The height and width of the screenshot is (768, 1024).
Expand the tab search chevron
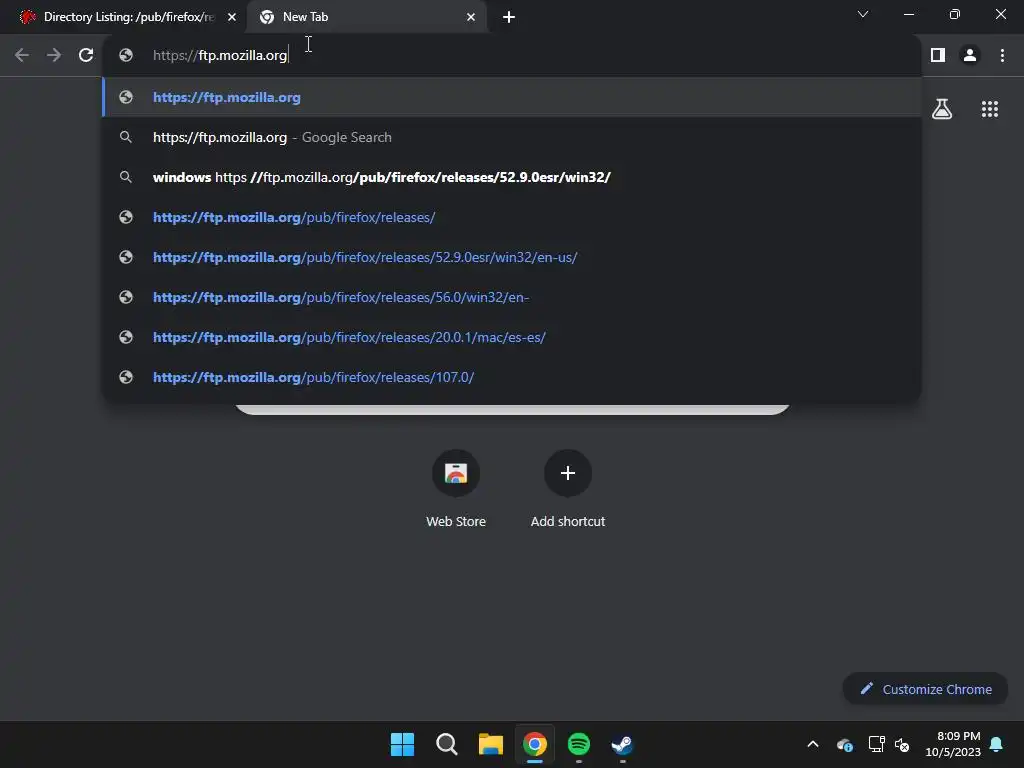[x=863, y=14]
